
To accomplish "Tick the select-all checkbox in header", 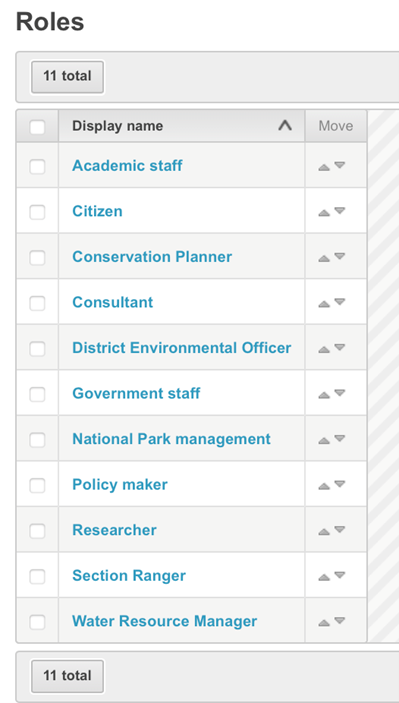I will click(37, 127).
